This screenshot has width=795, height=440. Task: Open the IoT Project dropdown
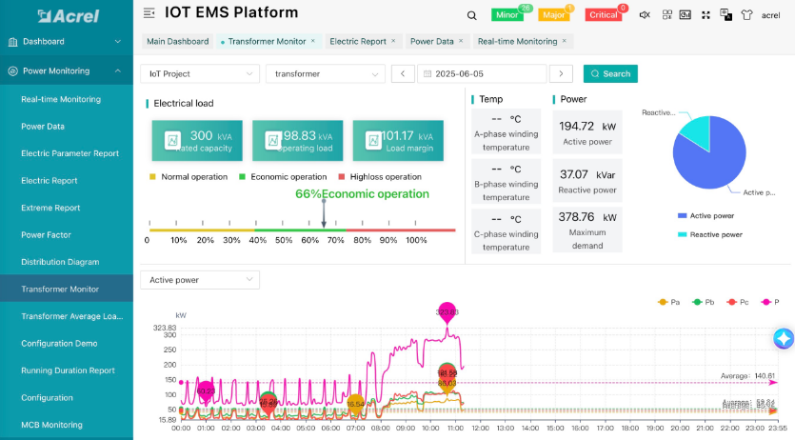(x=200, y=74)
